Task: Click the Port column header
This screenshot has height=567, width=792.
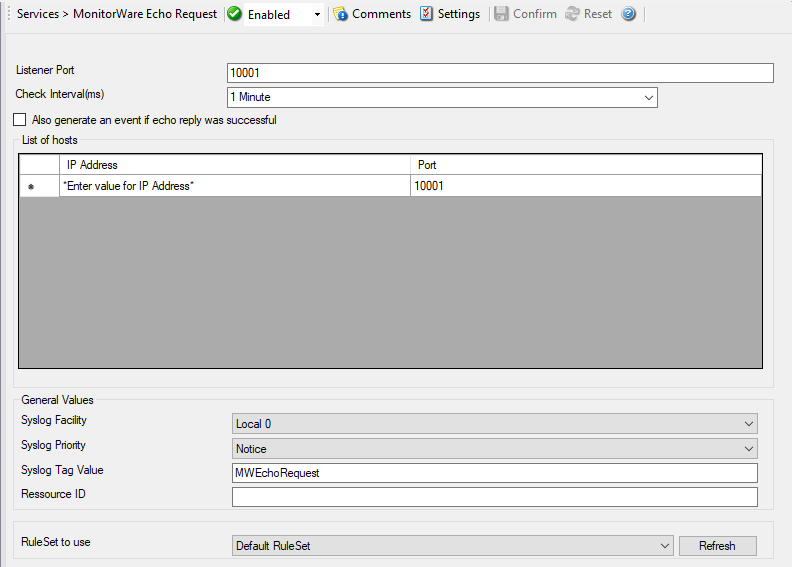Action: point(585,165)
